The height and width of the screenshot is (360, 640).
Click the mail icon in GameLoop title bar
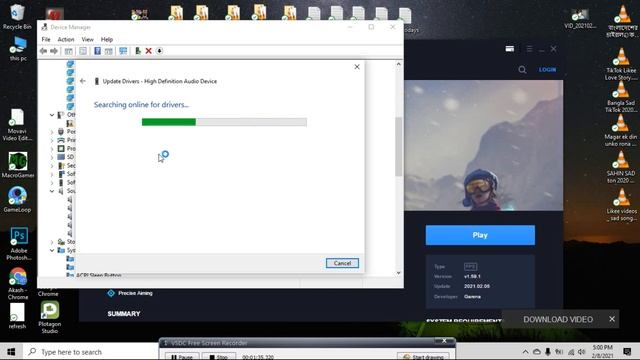[510, 49]
